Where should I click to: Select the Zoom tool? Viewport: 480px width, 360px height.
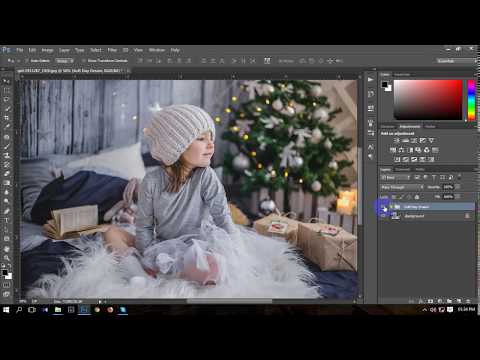6,258
